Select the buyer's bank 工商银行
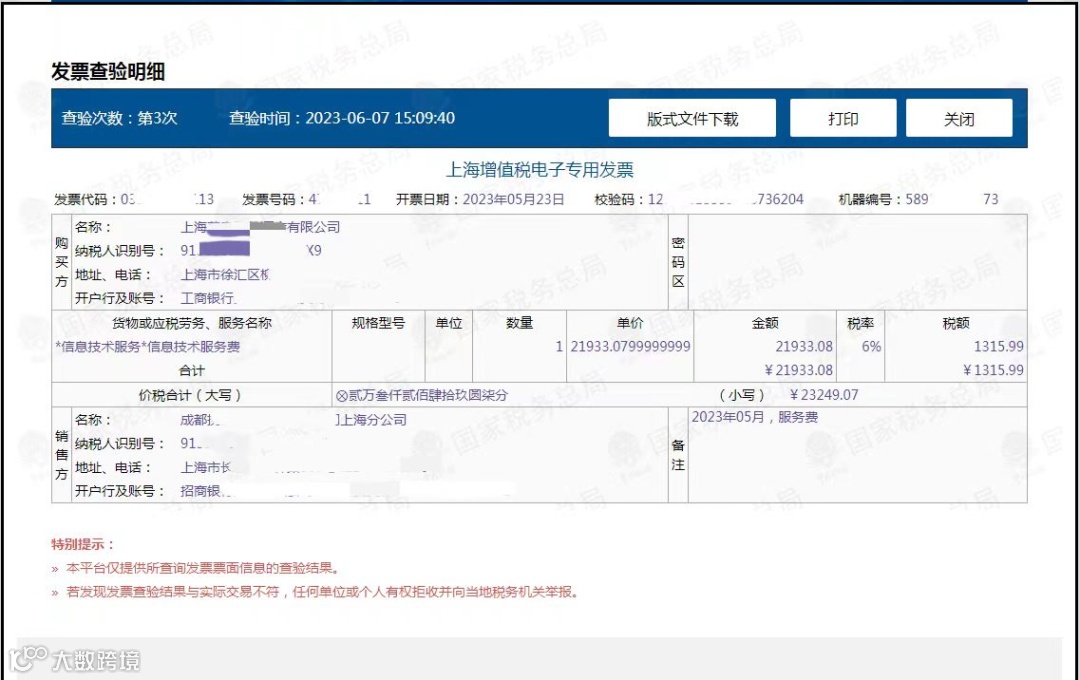 (208, 298)
